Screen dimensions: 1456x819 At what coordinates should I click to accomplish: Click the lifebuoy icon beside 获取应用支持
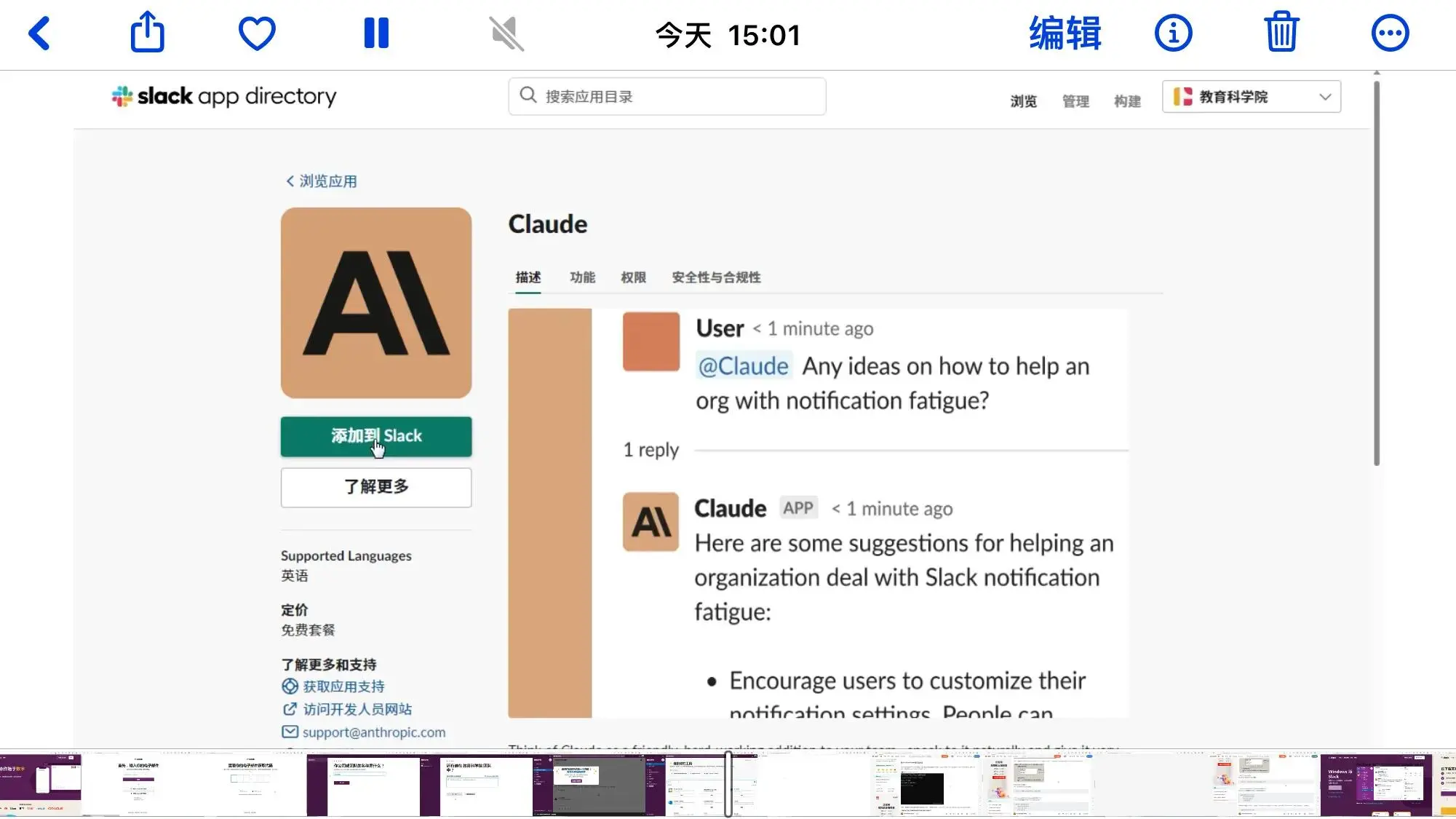tap(290, 687)
